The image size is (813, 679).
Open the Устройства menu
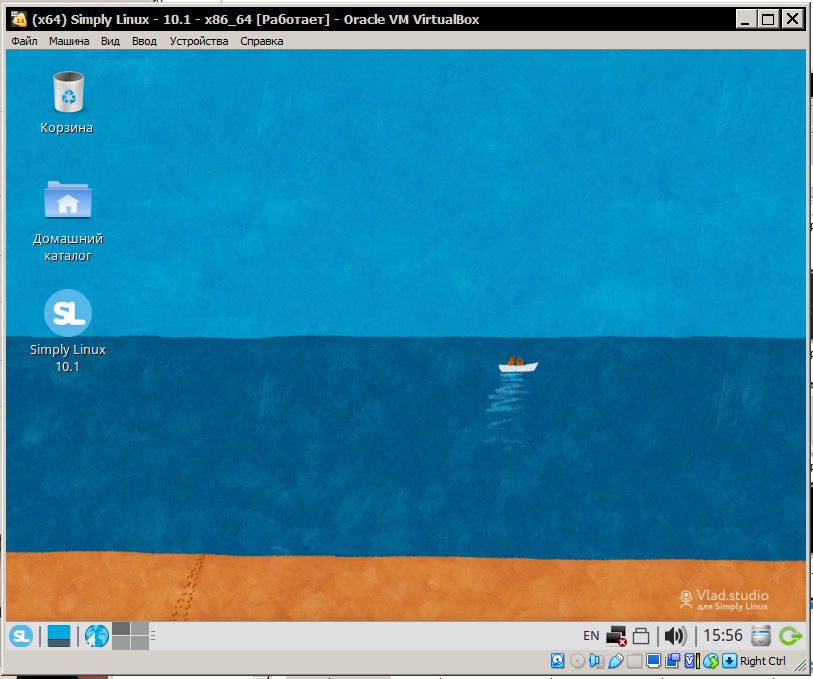tap(199, 41)
